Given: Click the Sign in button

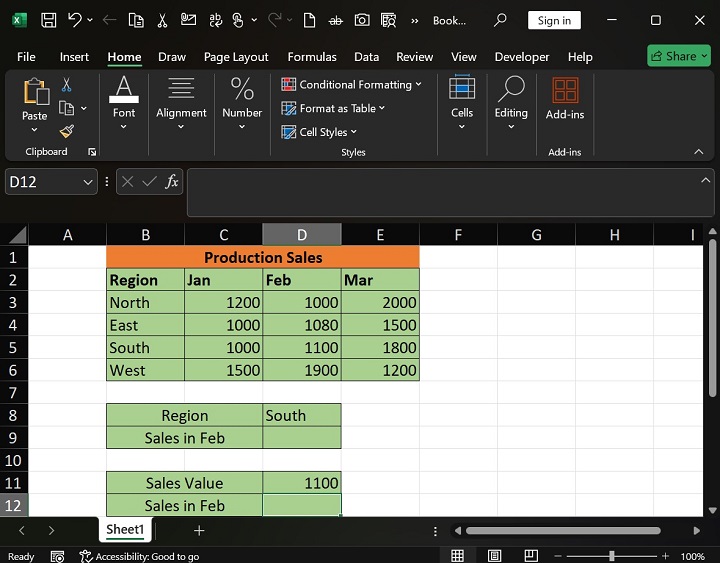Looking at the screenshot, I should pyautogui.click(x=554, y=20).
